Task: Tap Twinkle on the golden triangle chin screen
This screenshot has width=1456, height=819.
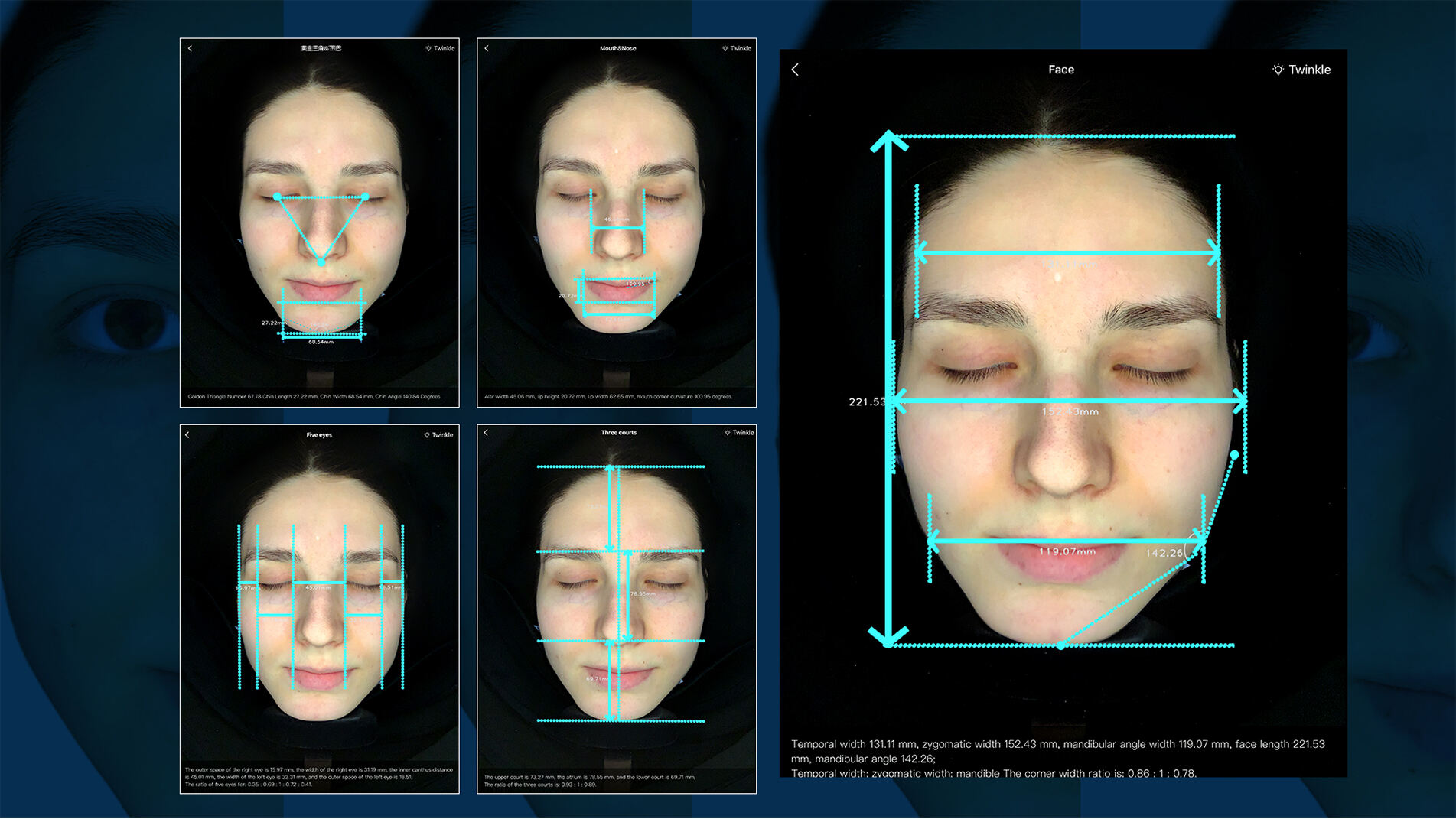Action: [x=440, y=48]
